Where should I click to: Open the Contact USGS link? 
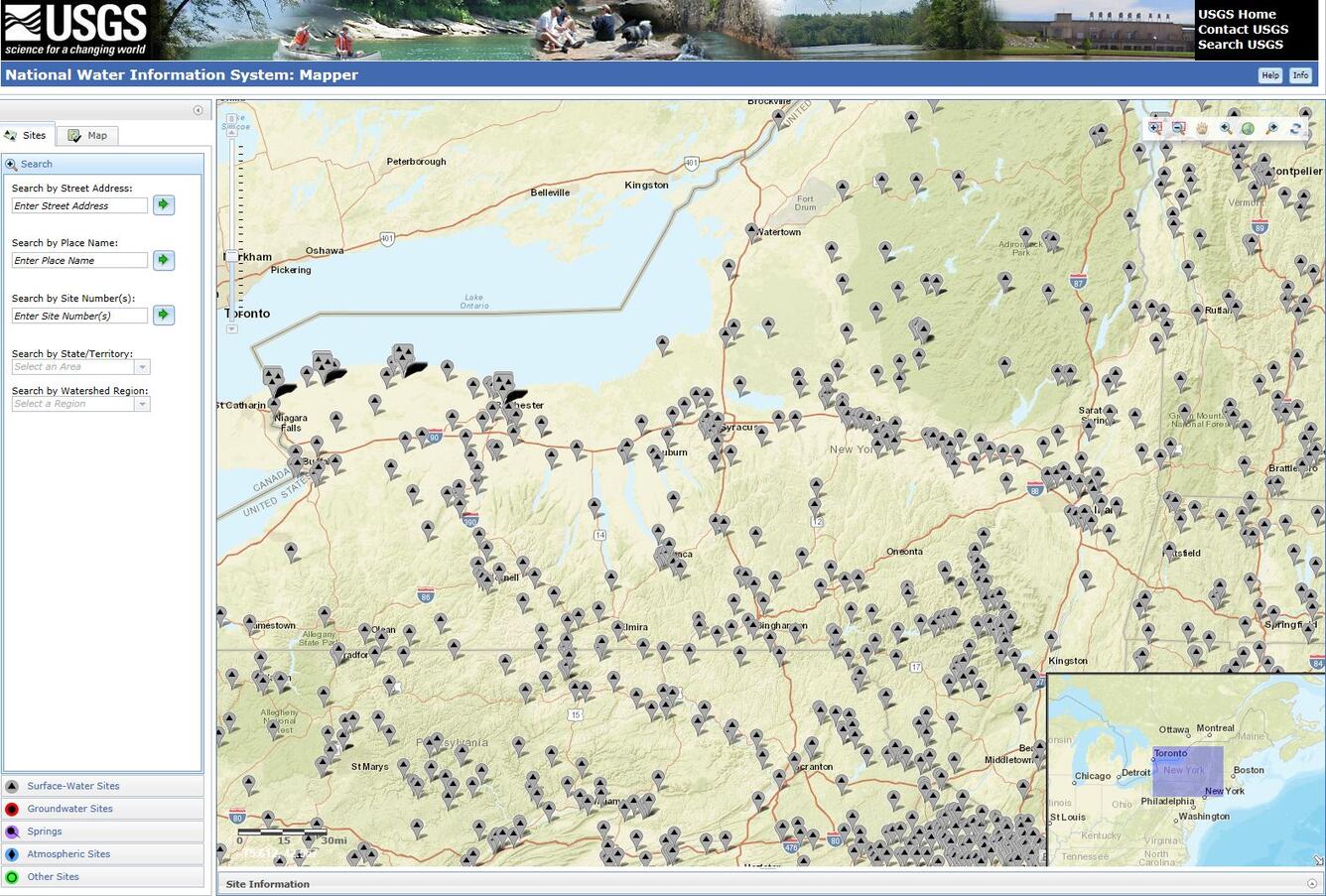tap(1243, 29)
